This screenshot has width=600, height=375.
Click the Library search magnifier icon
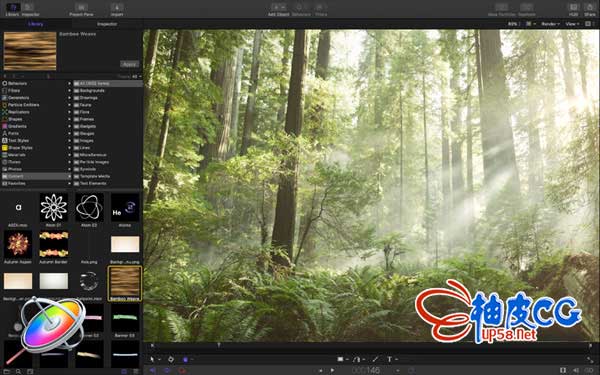[18, 371]
